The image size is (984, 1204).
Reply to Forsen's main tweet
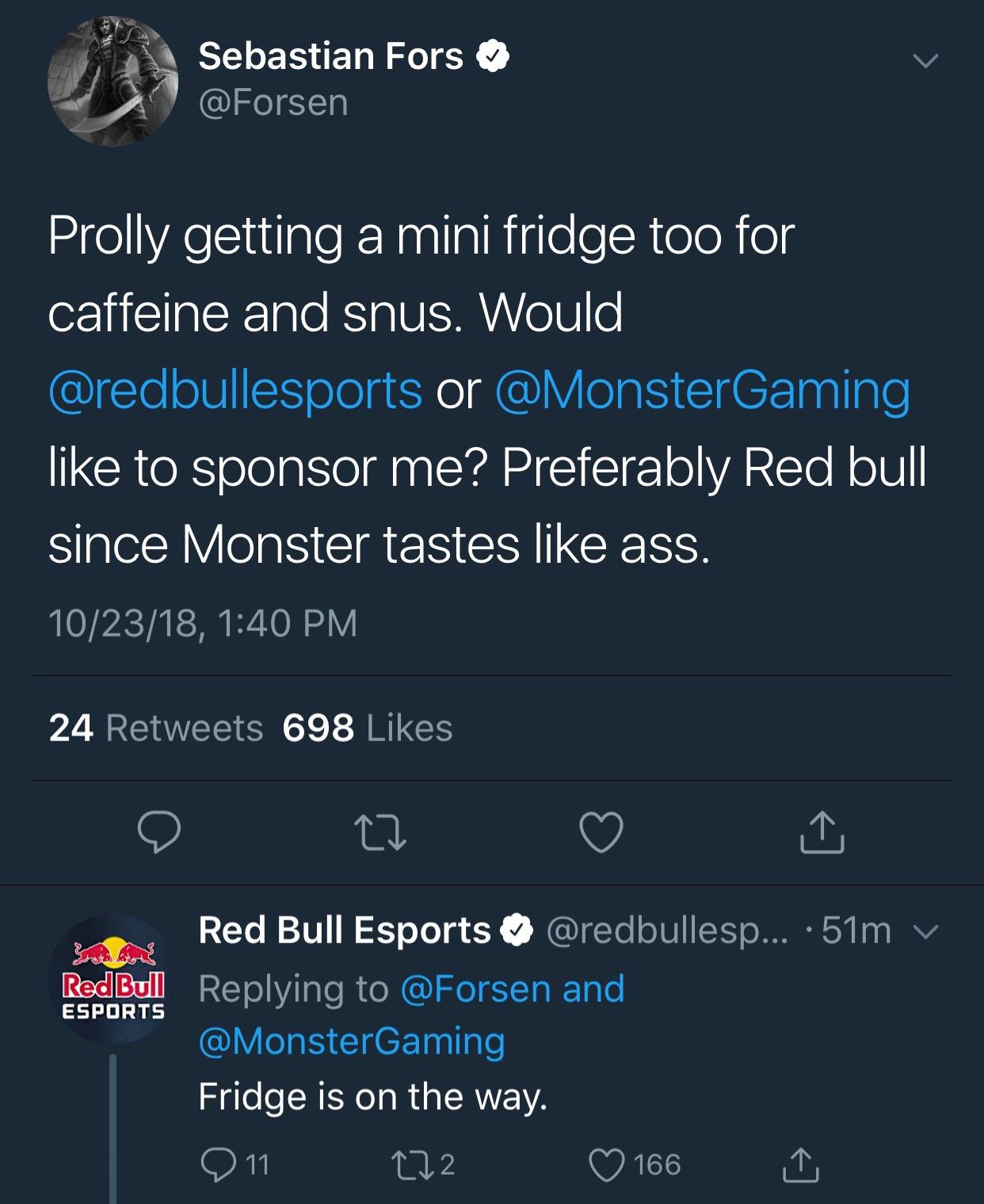[x=159, y=832]
